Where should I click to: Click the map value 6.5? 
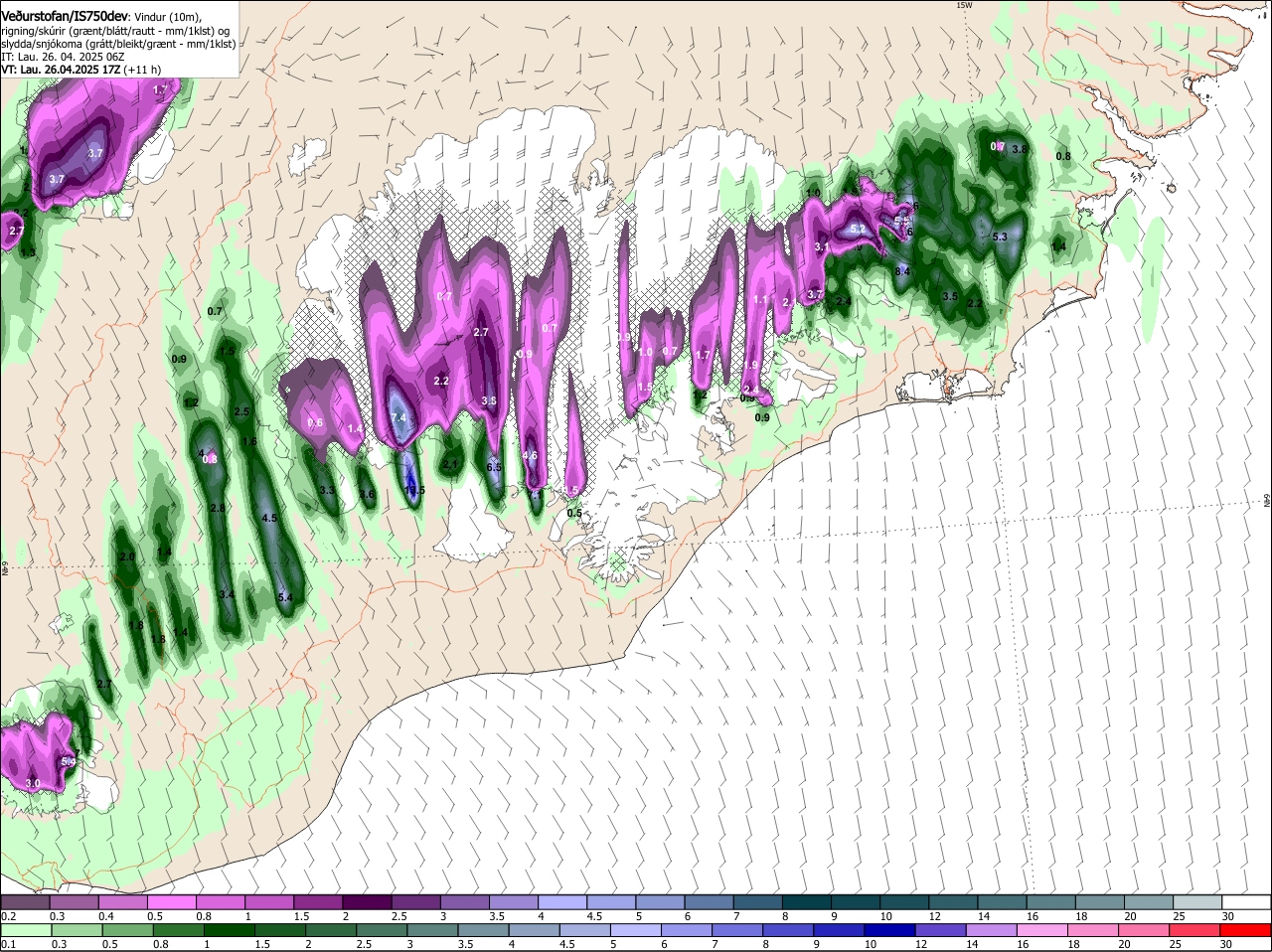pyautogui.click(x=494, y=467)
